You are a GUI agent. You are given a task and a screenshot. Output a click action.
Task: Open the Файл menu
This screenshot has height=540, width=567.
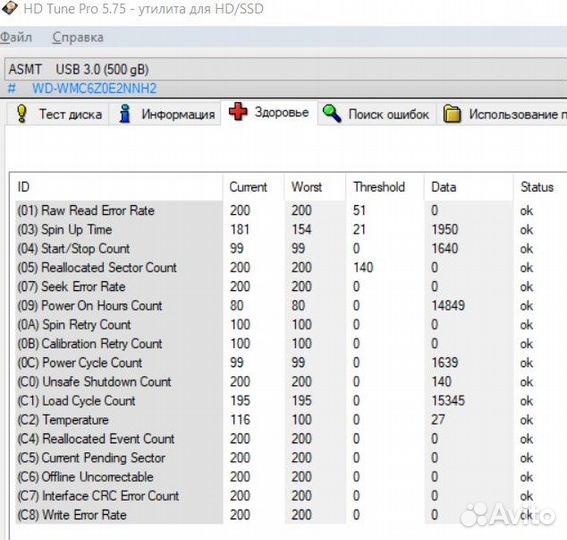[x=16, y=37]
